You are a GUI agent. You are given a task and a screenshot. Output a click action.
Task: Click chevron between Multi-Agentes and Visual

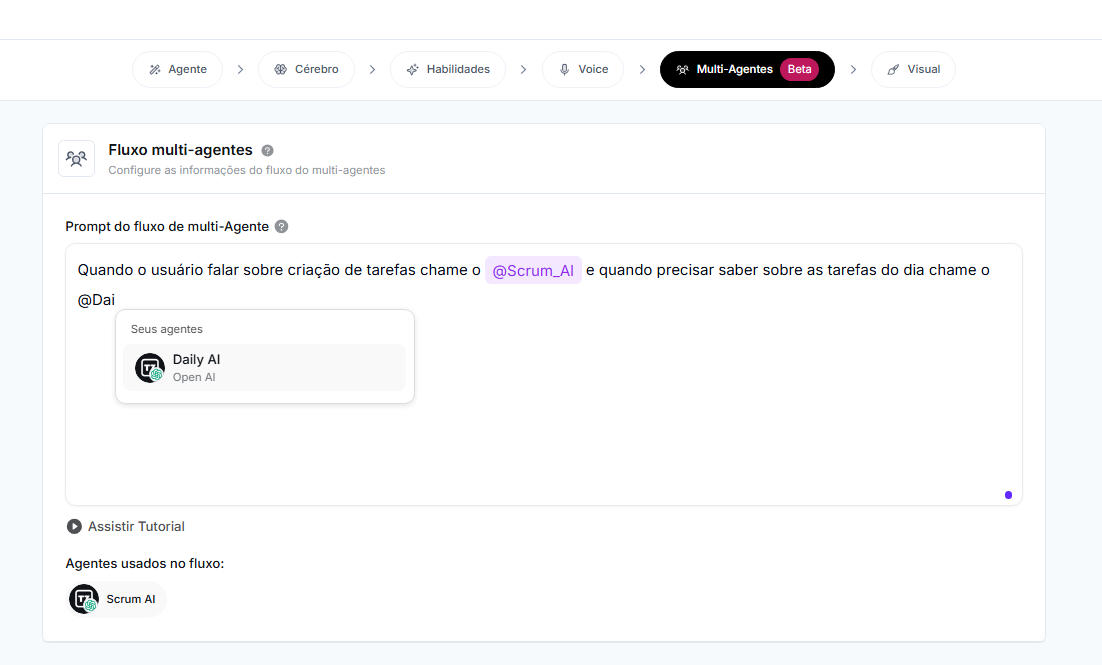(x=853, y=69)
